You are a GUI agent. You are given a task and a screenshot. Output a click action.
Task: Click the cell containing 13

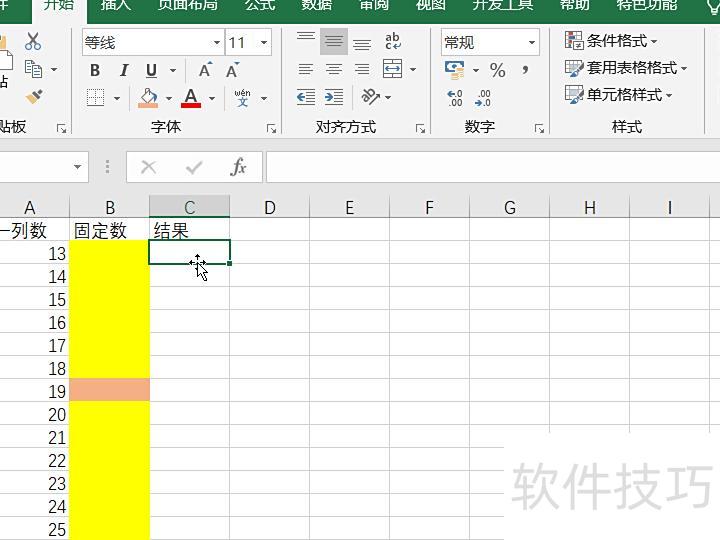tap(34, 253)
